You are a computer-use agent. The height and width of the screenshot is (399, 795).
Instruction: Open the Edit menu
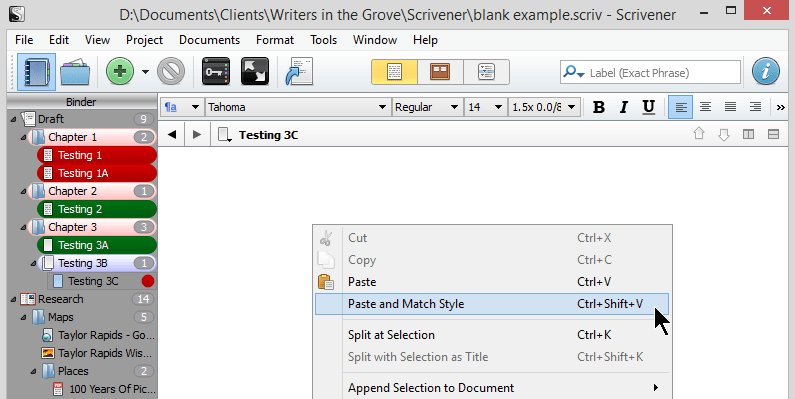click(59, 40)
